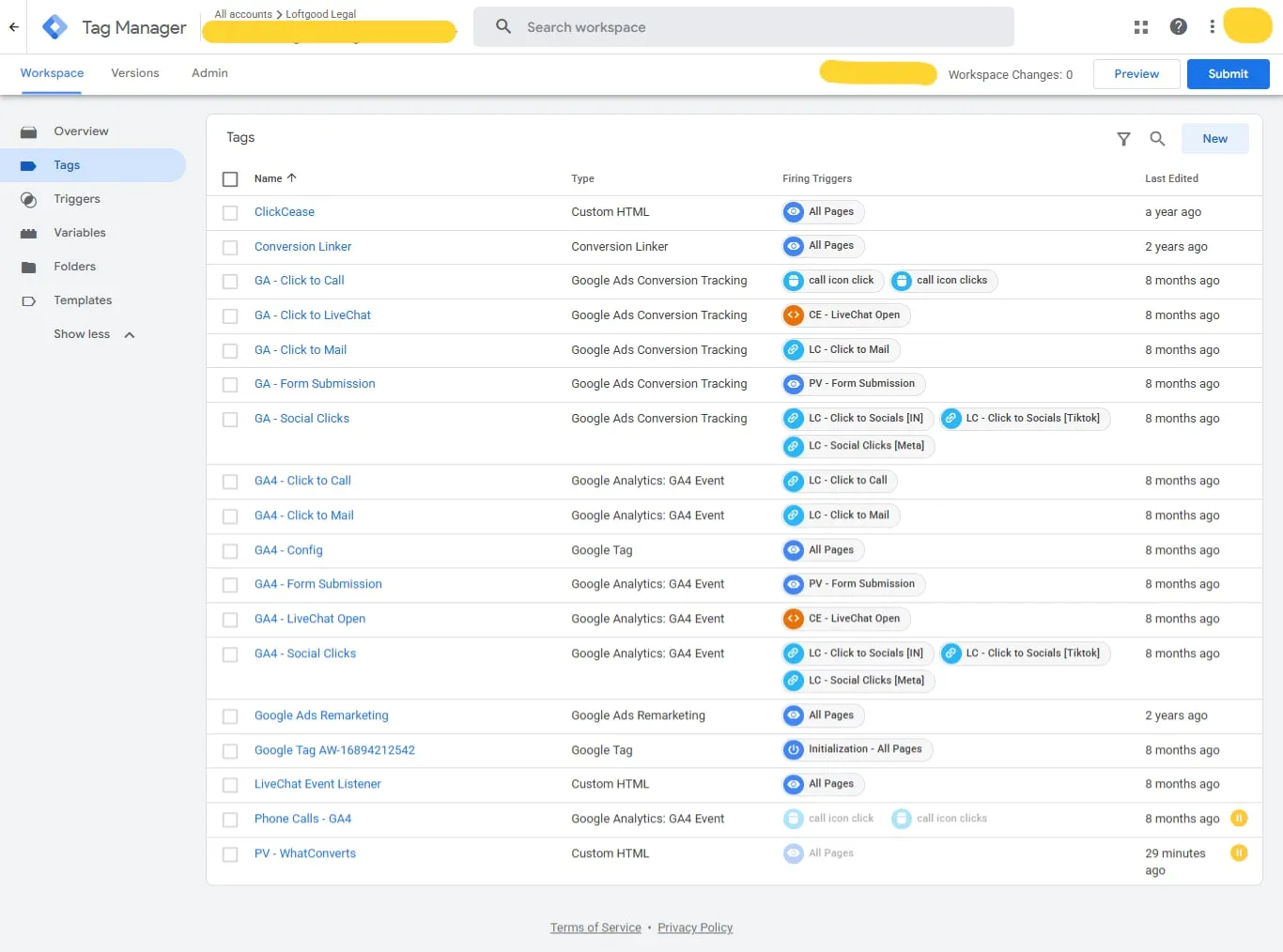Select Tags in the left navigation

tap(93, 165)
